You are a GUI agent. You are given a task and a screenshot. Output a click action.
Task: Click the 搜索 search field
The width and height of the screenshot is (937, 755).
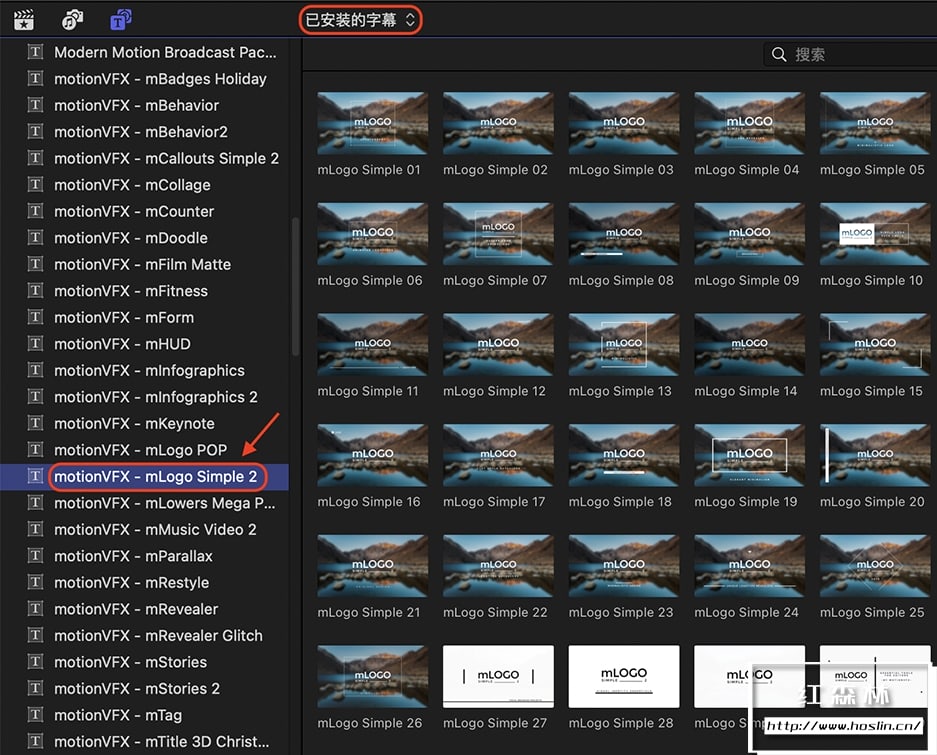(x=850, y=54)
